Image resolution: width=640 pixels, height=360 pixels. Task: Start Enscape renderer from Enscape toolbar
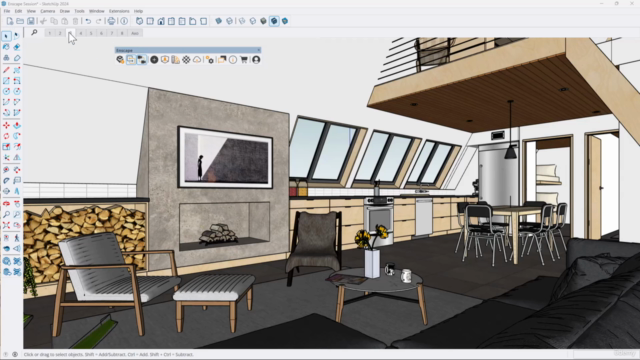coord(120,60)
